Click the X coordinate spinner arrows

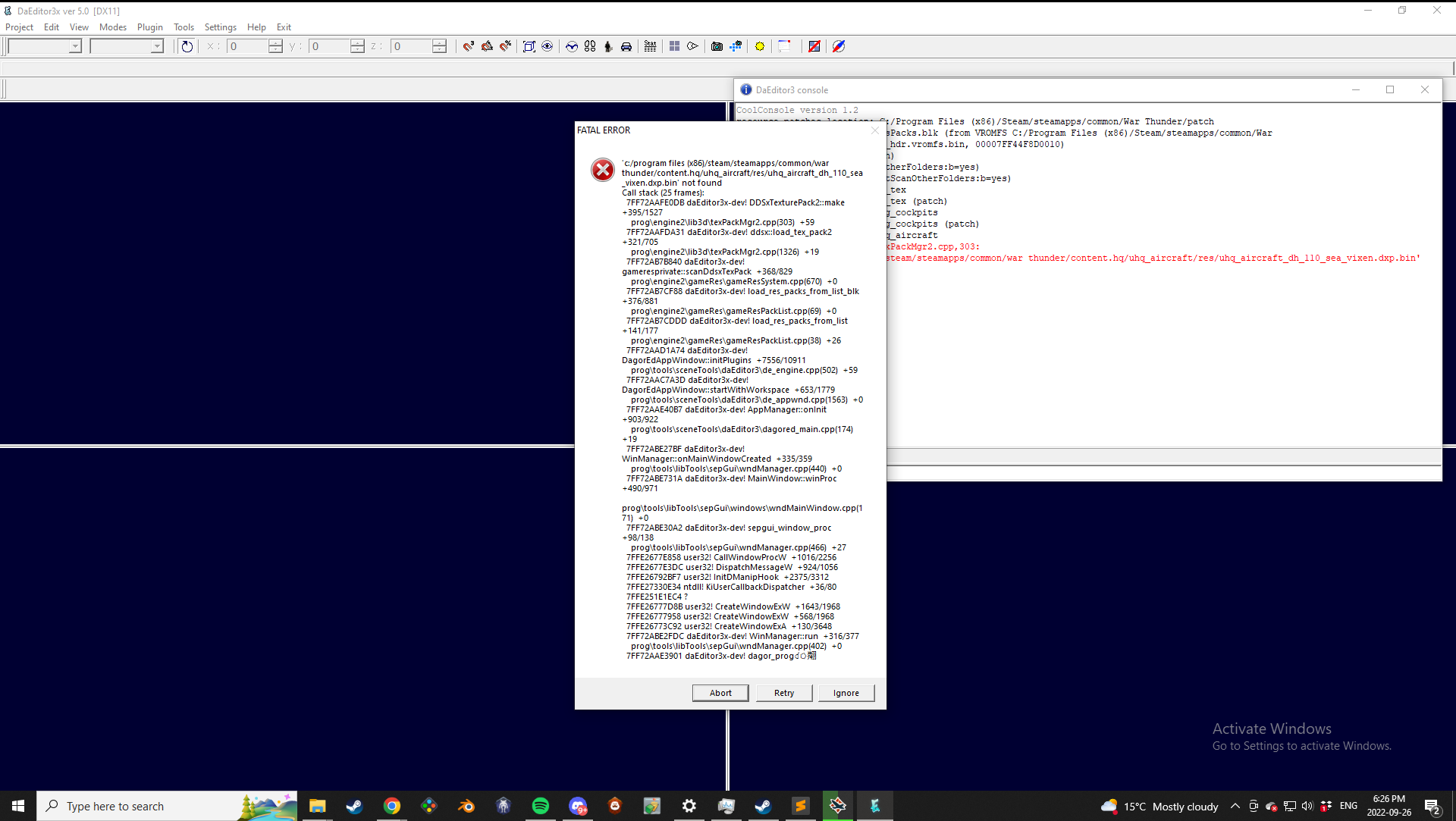pyautogui.click(x=275, y=46)
